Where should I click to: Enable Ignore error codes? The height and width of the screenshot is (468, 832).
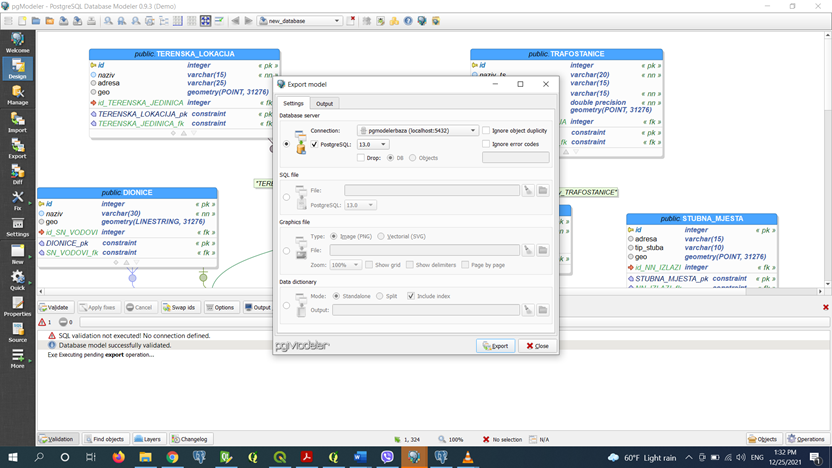click(x=486, y=144)
